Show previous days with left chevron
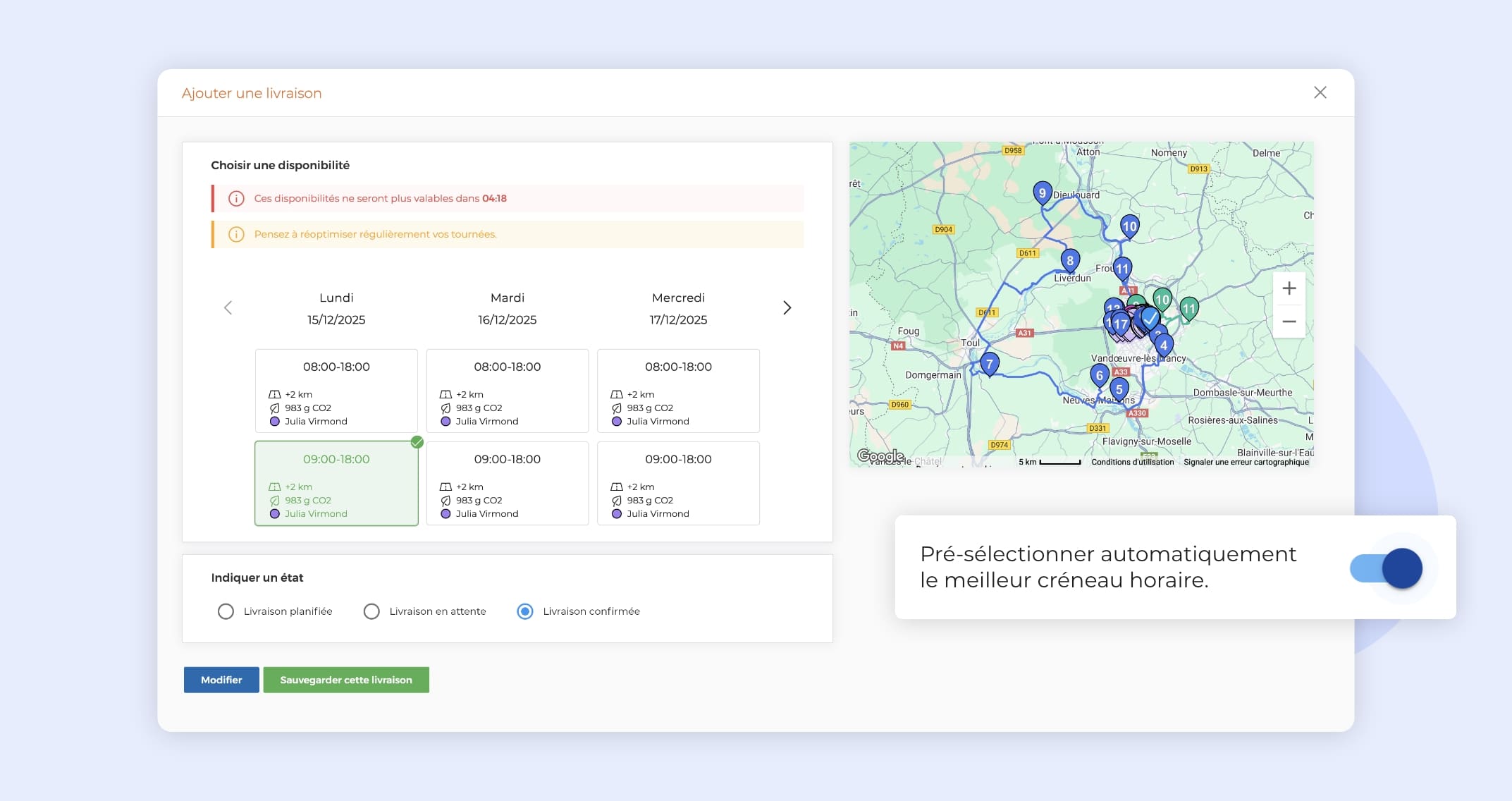Image resolution: width=1512 pixels, height=801 pixels. point(228,308)
